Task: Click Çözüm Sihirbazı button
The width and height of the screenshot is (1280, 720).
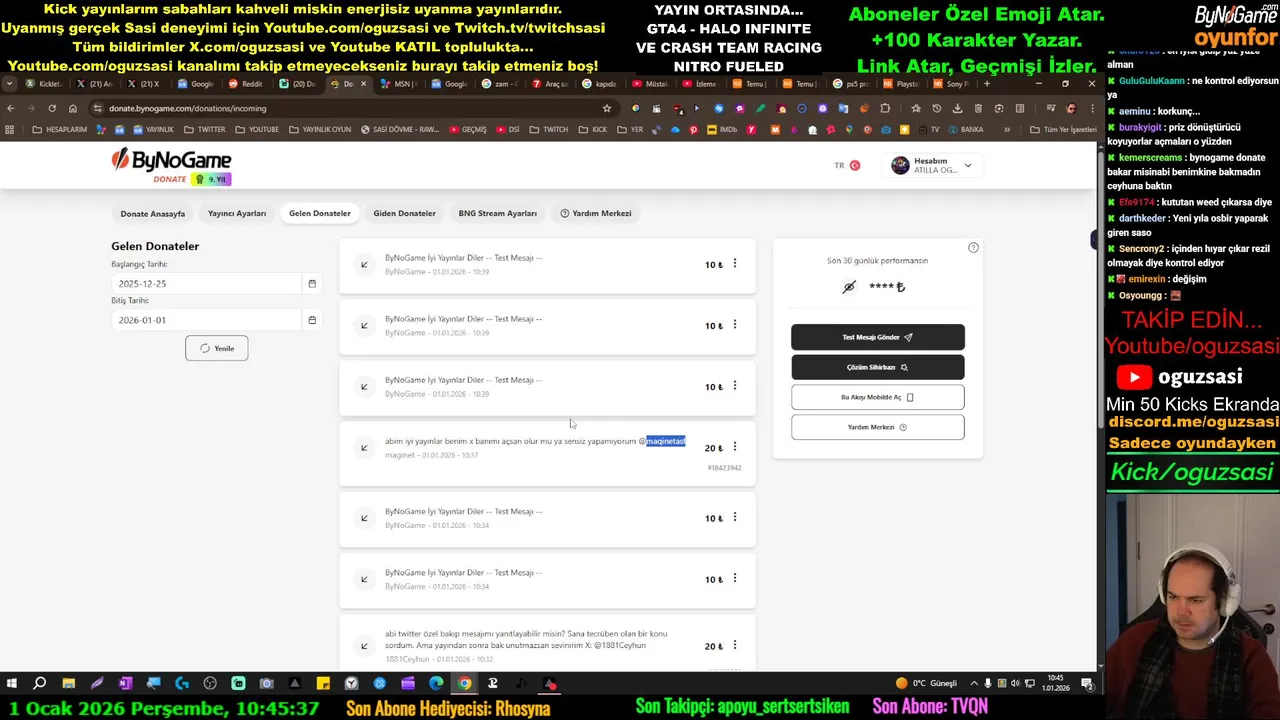Action: 878,367
